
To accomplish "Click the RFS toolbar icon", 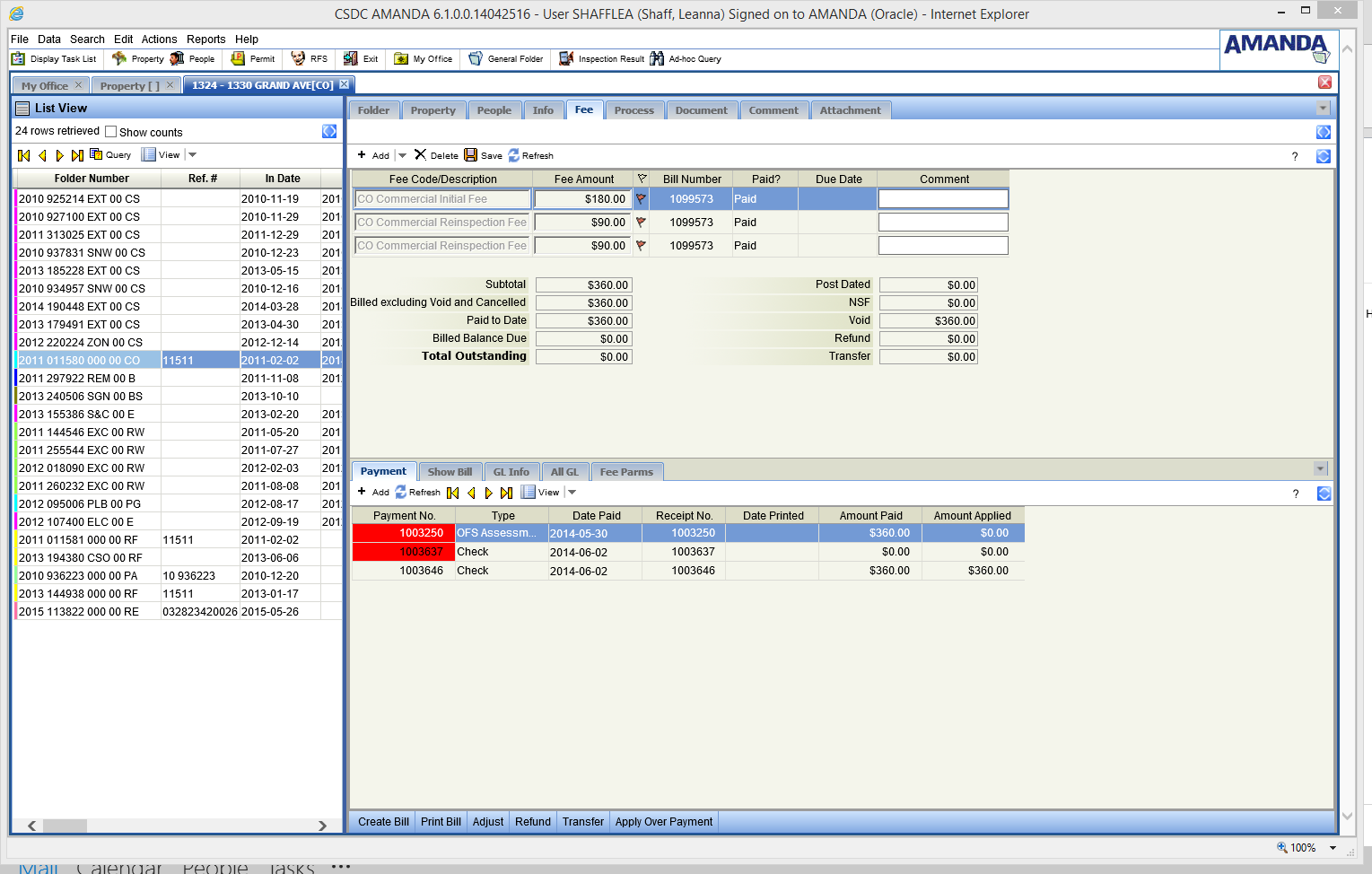I will point(299,59).
